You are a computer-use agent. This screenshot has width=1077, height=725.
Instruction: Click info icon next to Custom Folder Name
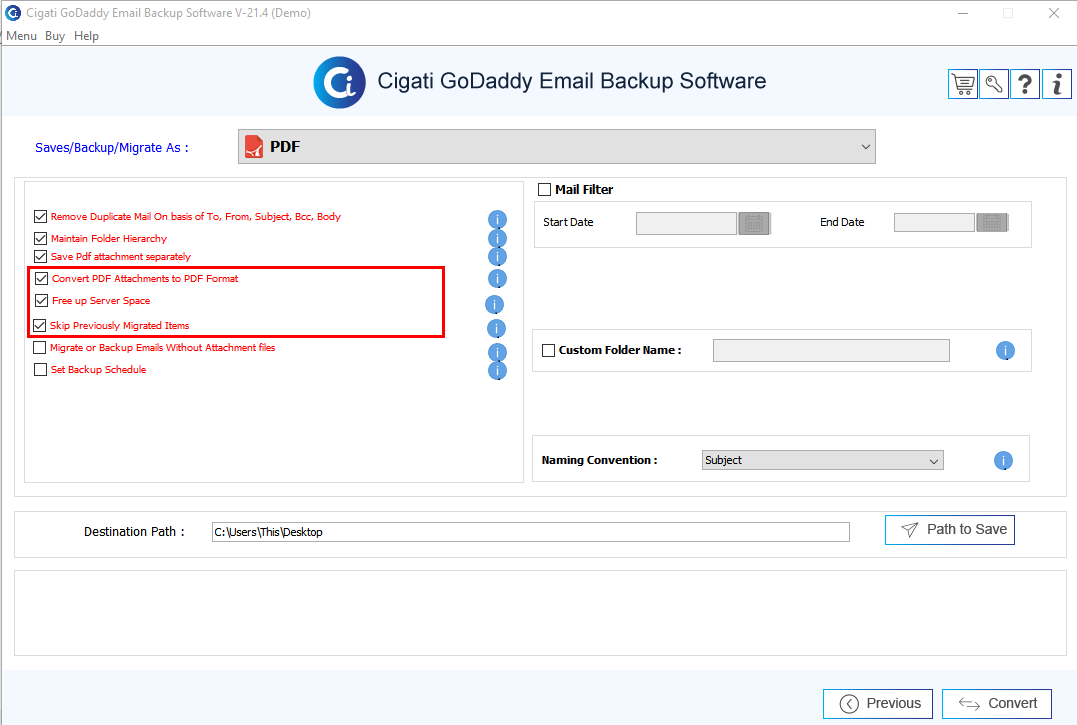(x=1006, y=351)
